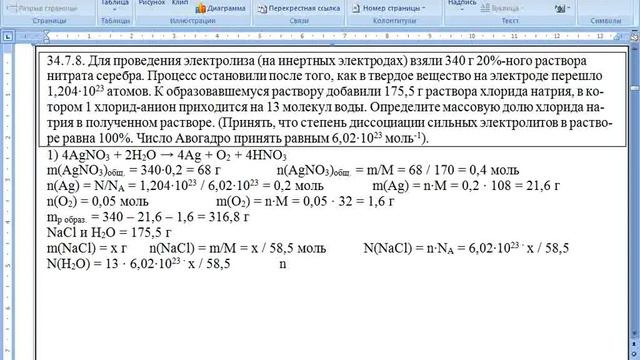Click the text 'm(O2) = n·M = 0,05 · 32 = 1,6 г'
This screenshot has height=360, width=640.
click(305, 201)
